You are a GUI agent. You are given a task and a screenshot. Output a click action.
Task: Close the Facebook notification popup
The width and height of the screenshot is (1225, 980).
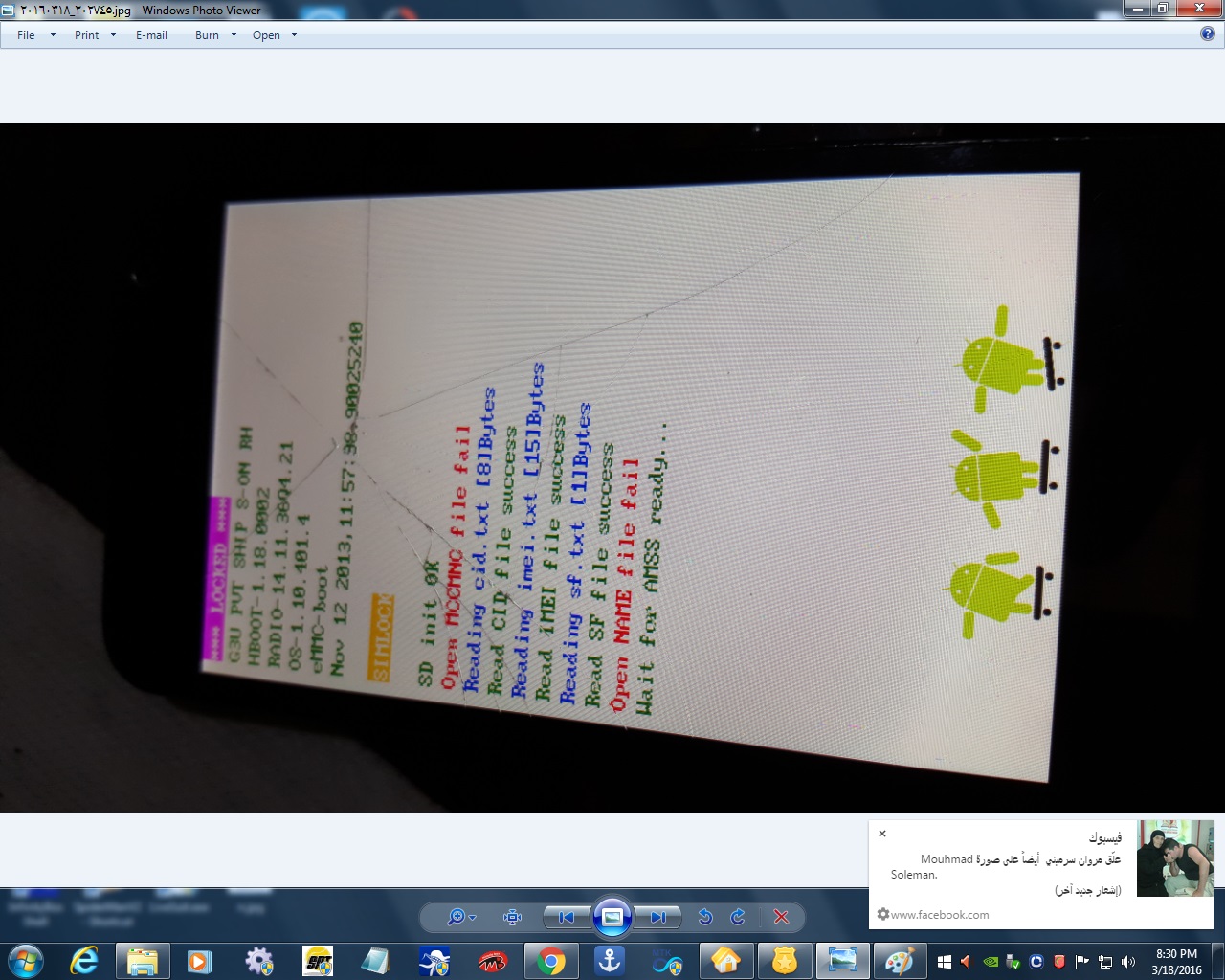point(882,834)
